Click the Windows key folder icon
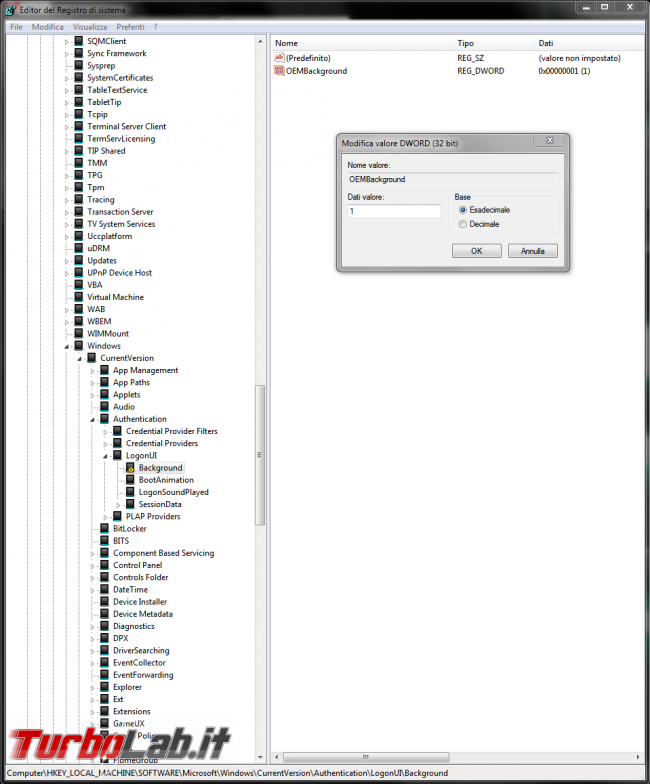 [78, 346]
